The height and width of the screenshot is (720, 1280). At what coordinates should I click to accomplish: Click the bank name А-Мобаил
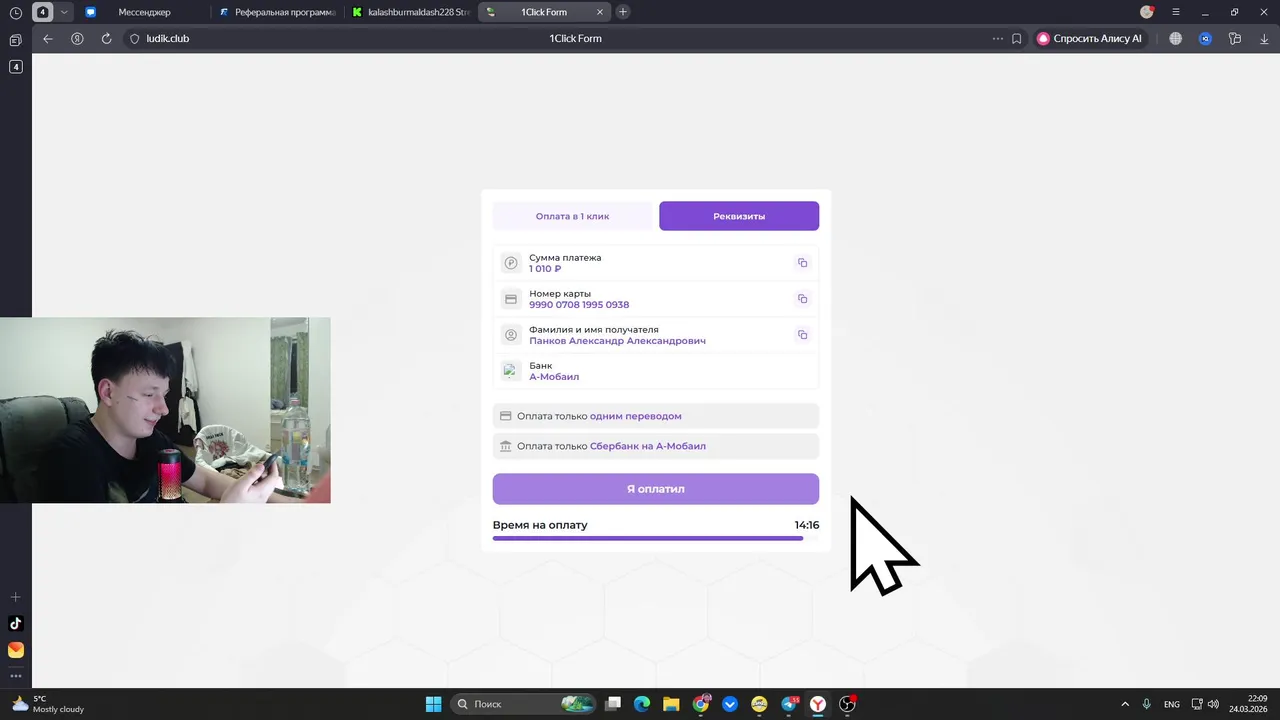[x=554, y=377]
